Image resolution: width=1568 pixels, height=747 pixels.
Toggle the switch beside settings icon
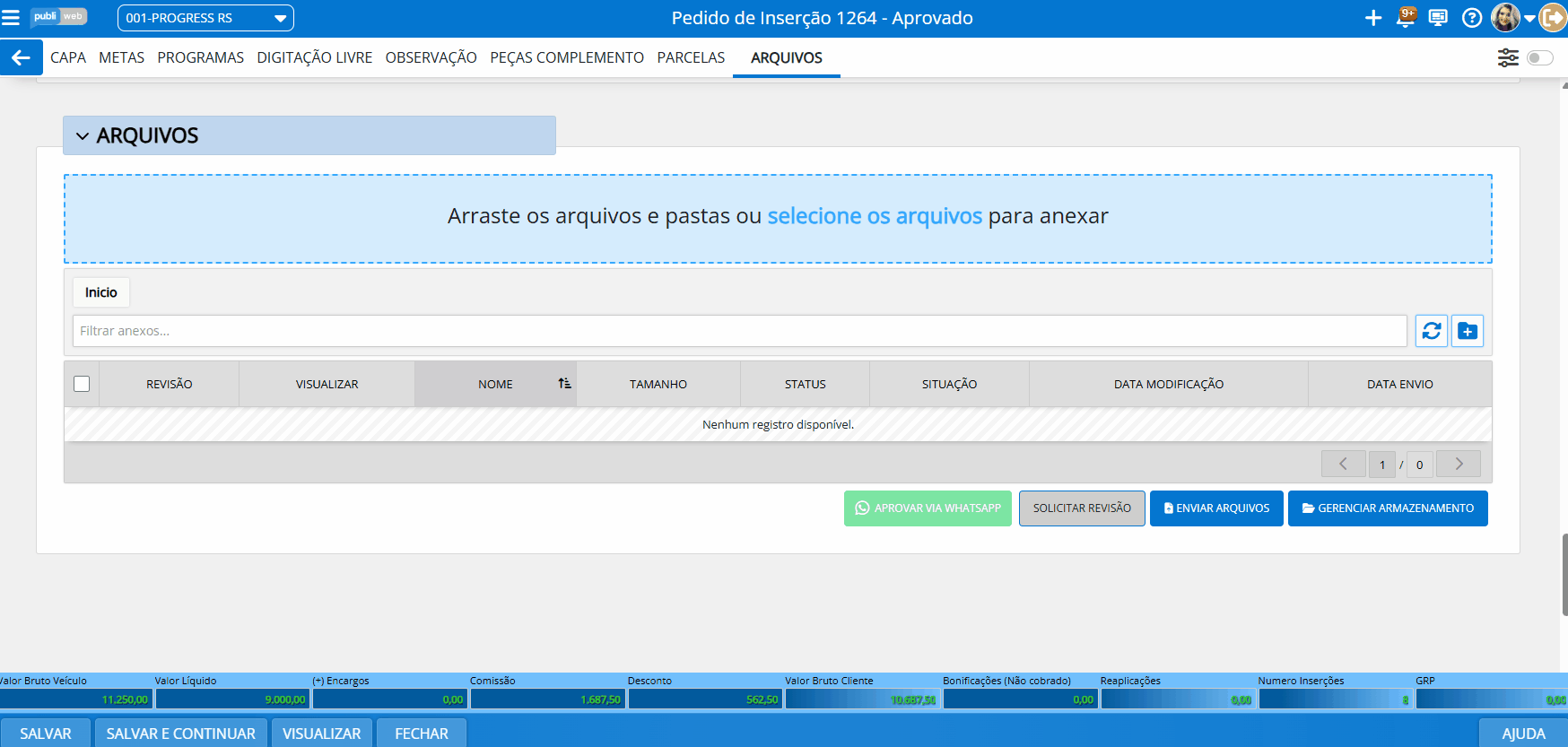(1539, 57)
